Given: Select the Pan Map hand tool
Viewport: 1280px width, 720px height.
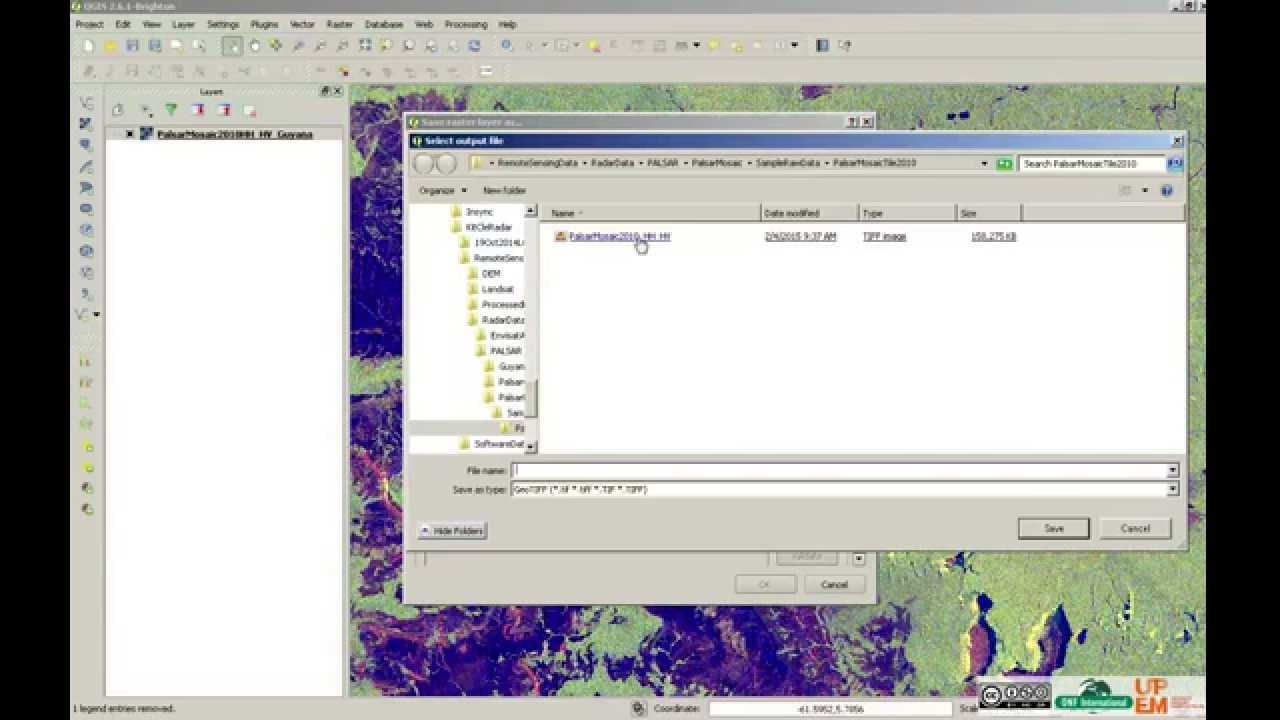Looking at the screenshot, I should tap(254, 46).
